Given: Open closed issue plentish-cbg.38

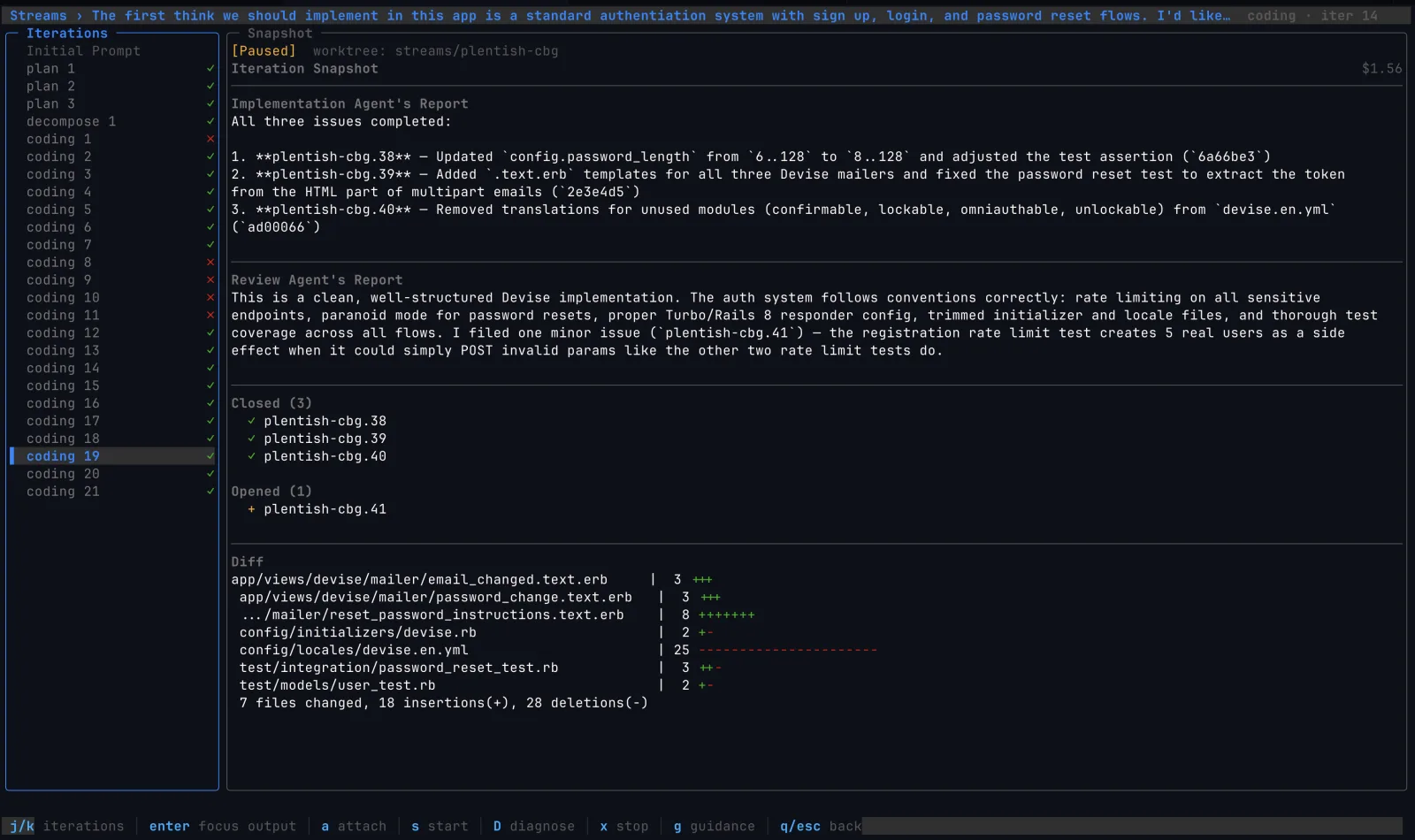Looking at the screenshot, I should coord(325,421).
